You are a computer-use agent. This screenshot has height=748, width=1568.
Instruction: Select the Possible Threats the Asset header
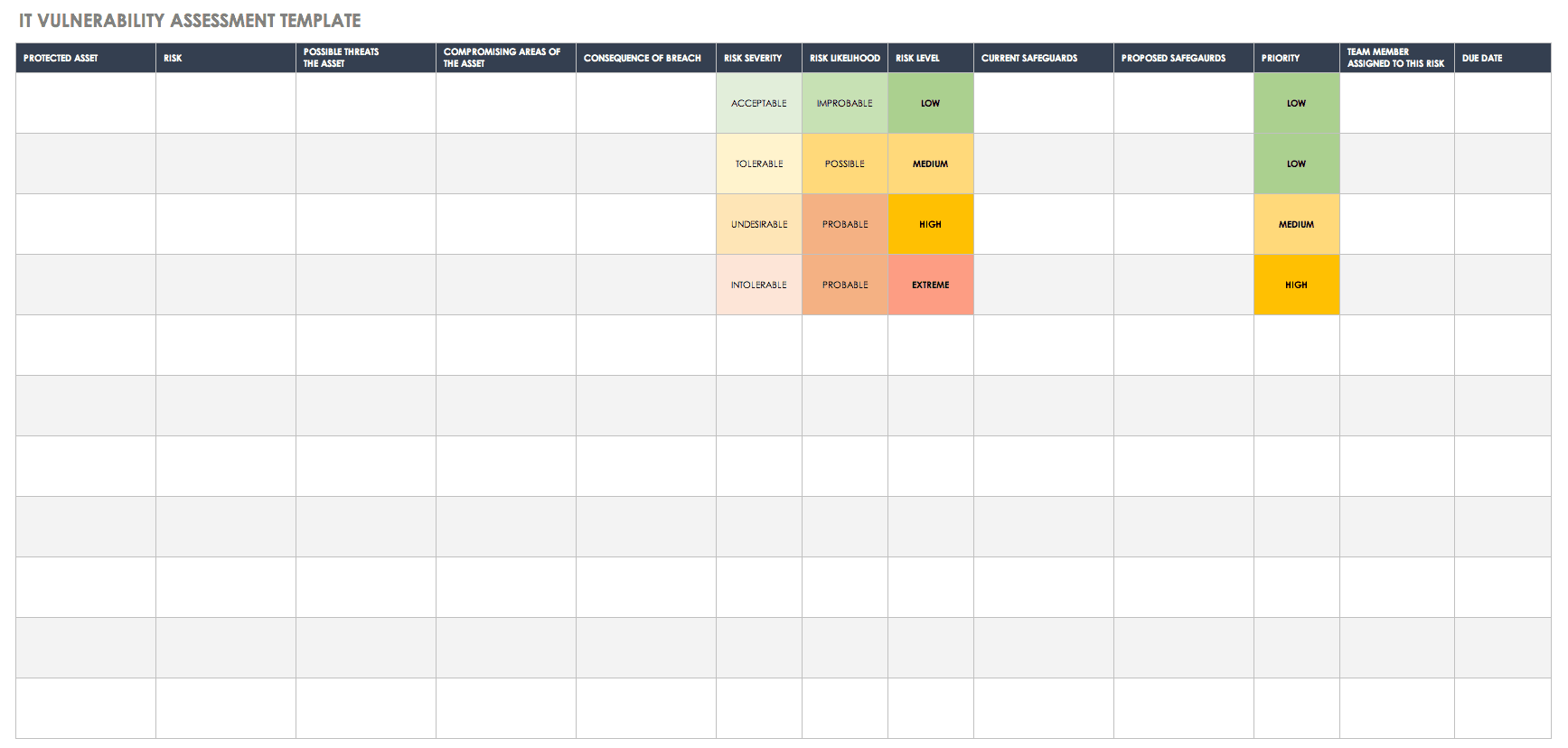click(365, 58)
